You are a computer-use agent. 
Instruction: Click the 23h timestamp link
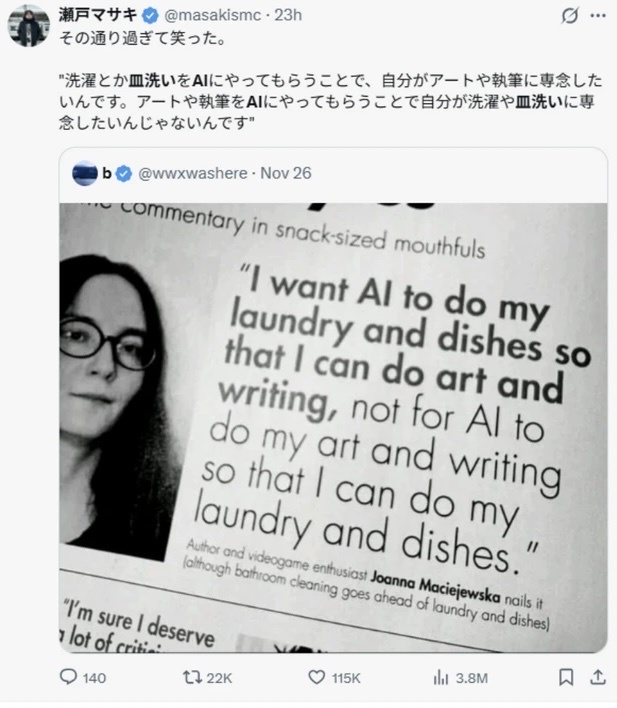click(288, 15)
